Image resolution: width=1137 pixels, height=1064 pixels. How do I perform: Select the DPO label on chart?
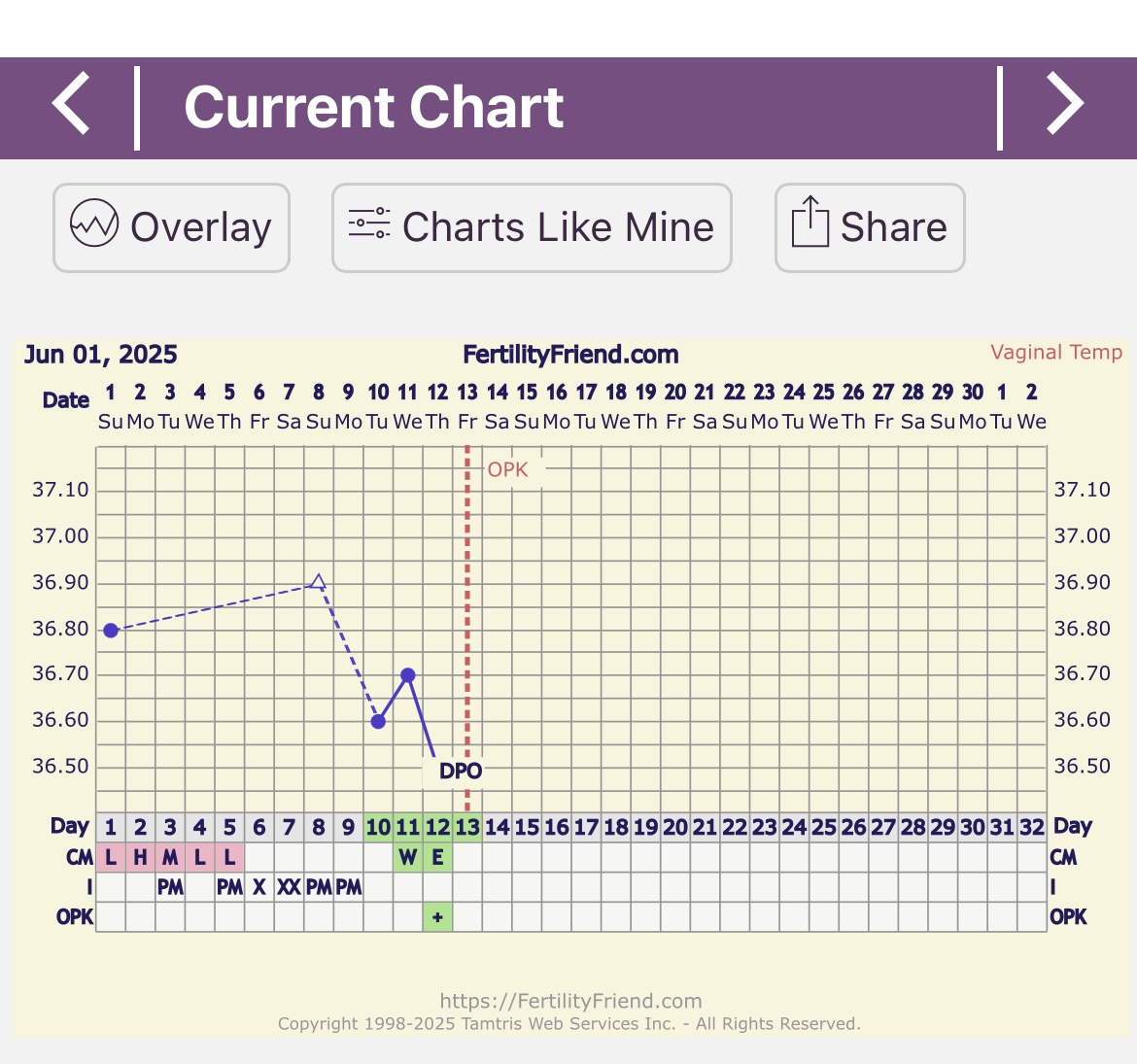(x=461, y=771)
